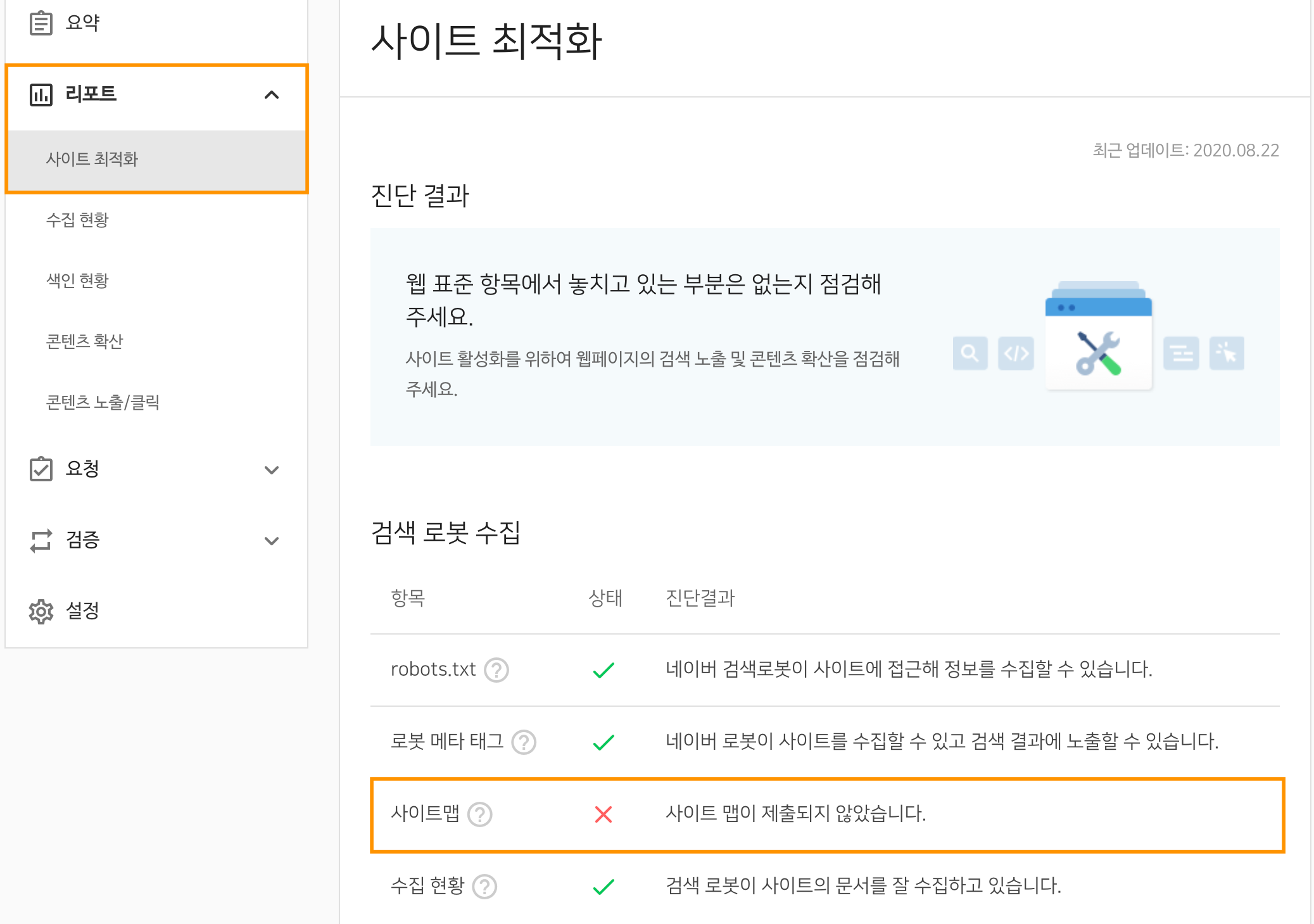Go to 수집 현황 in sidebar
Screen dimensions: 1314x924
(x=77, y=220)
